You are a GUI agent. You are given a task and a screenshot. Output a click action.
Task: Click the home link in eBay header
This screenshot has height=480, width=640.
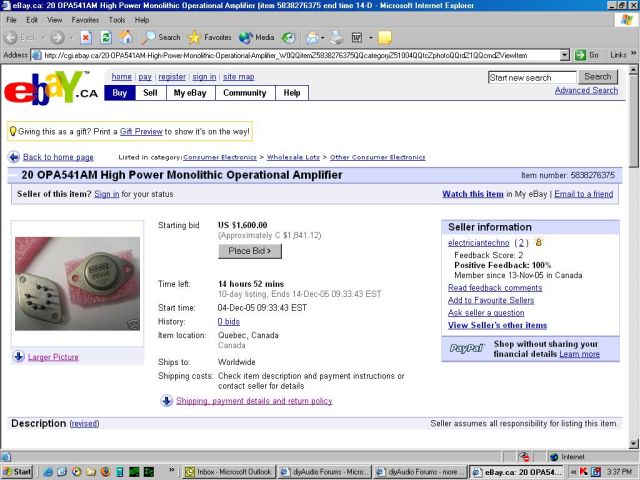pyautogui.click(x=122, y=77)
